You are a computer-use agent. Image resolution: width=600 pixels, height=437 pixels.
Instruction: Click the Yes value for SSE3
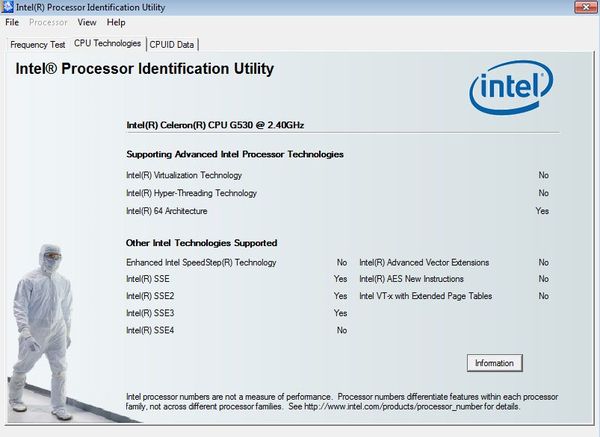(x=341, y=313)
